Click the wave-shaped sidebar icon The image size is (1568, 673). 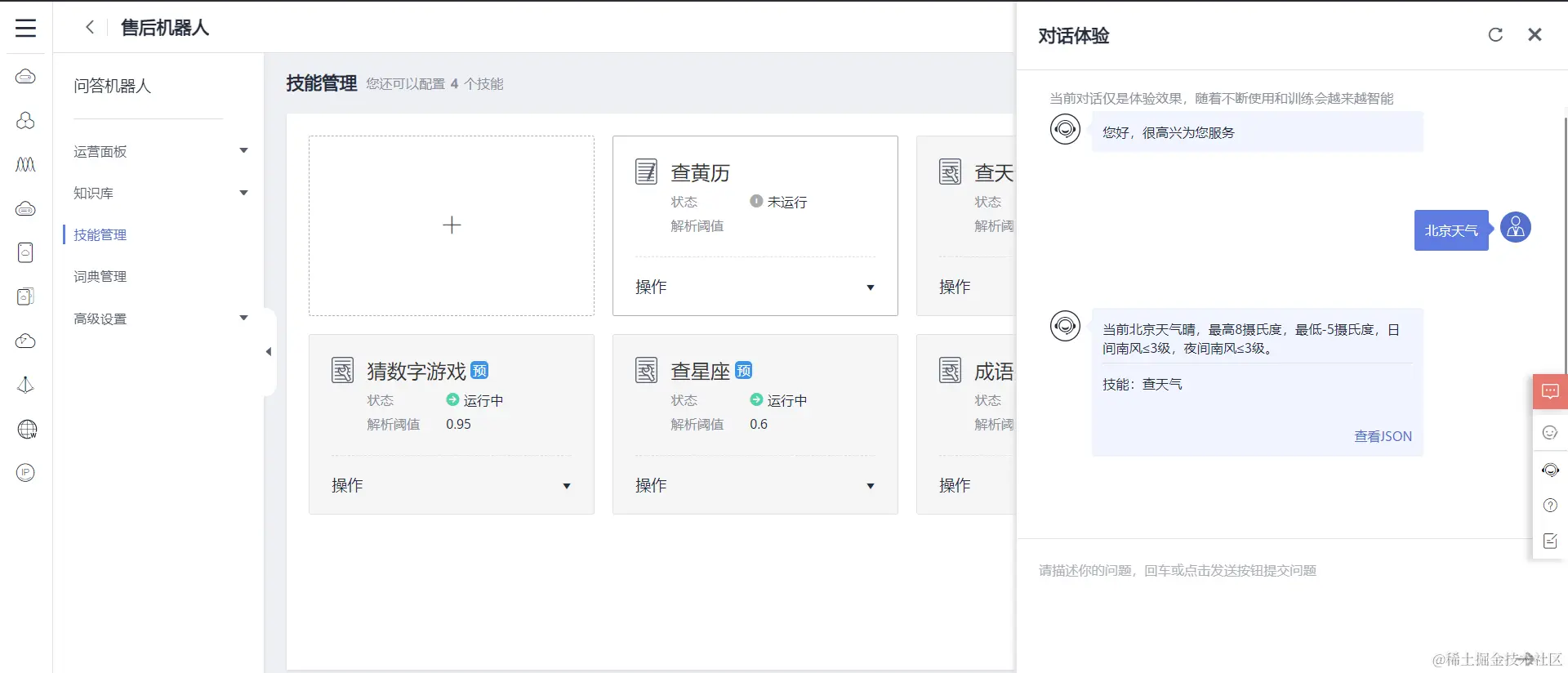coord(26,165)
